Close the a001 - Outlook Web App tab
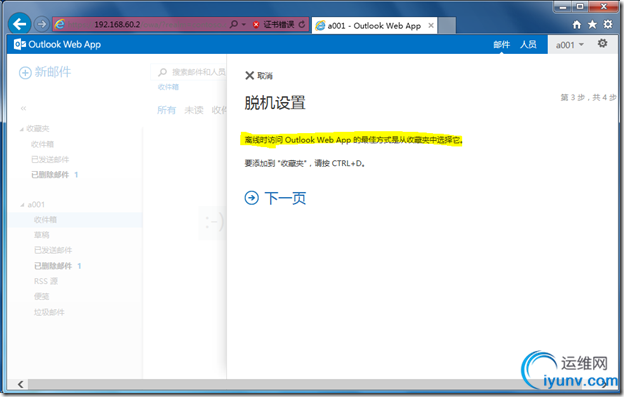 pos(431,25)
